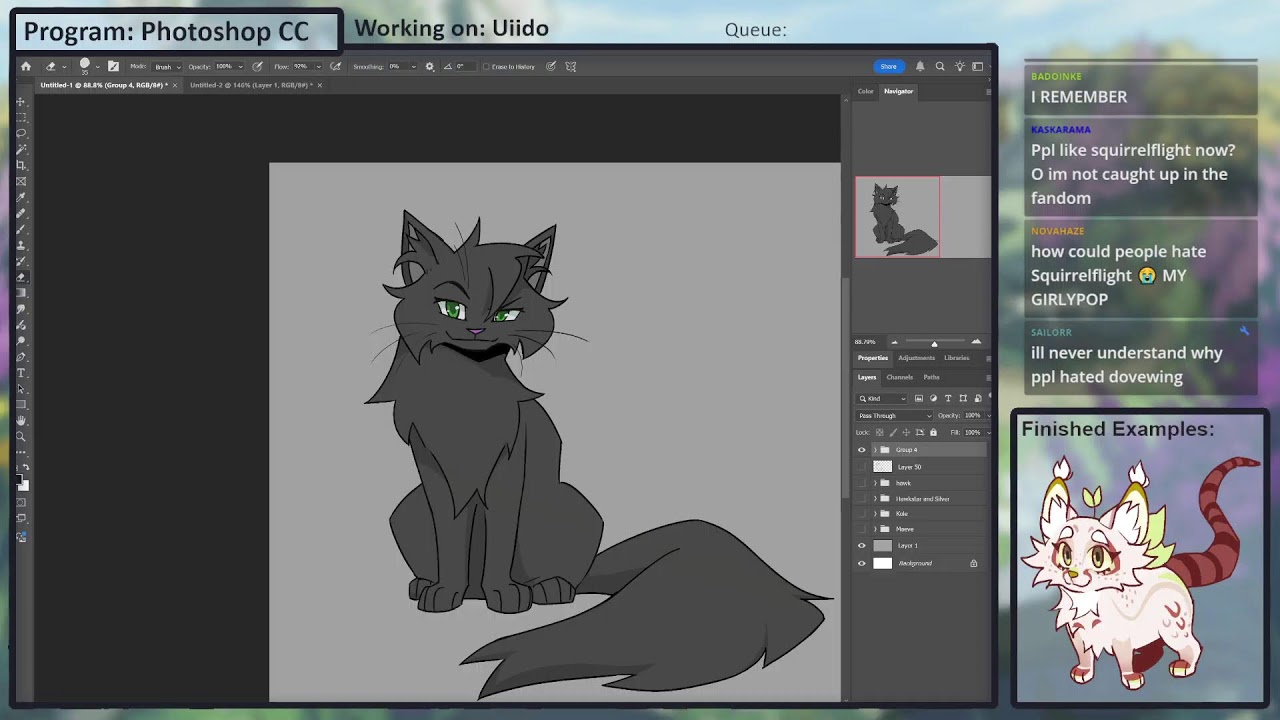Filter layers by pixel layers icon
This screenshot has width=1280, height=720.
click(919, 398)
